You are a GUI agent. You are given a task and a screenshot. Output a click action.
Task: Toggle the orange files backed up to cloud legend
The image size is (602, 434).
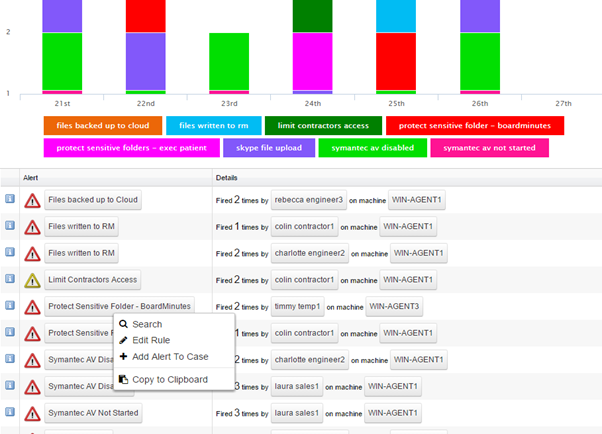click(x=103, y=125)
